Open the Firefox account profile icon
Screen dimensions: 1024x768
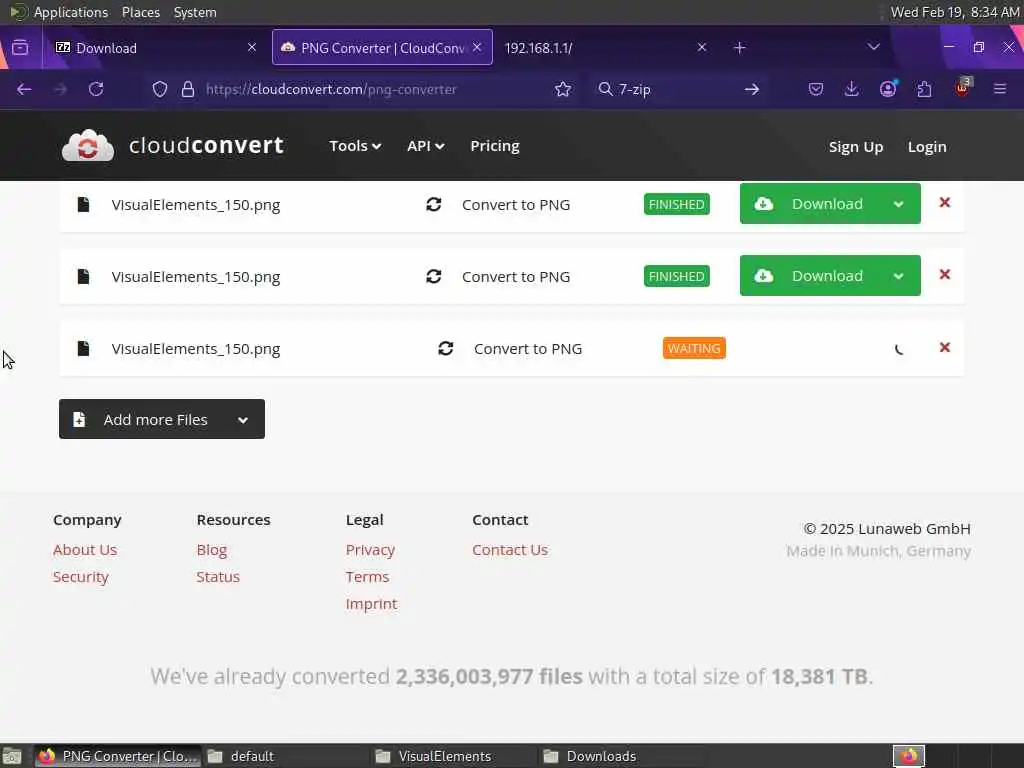888,89
